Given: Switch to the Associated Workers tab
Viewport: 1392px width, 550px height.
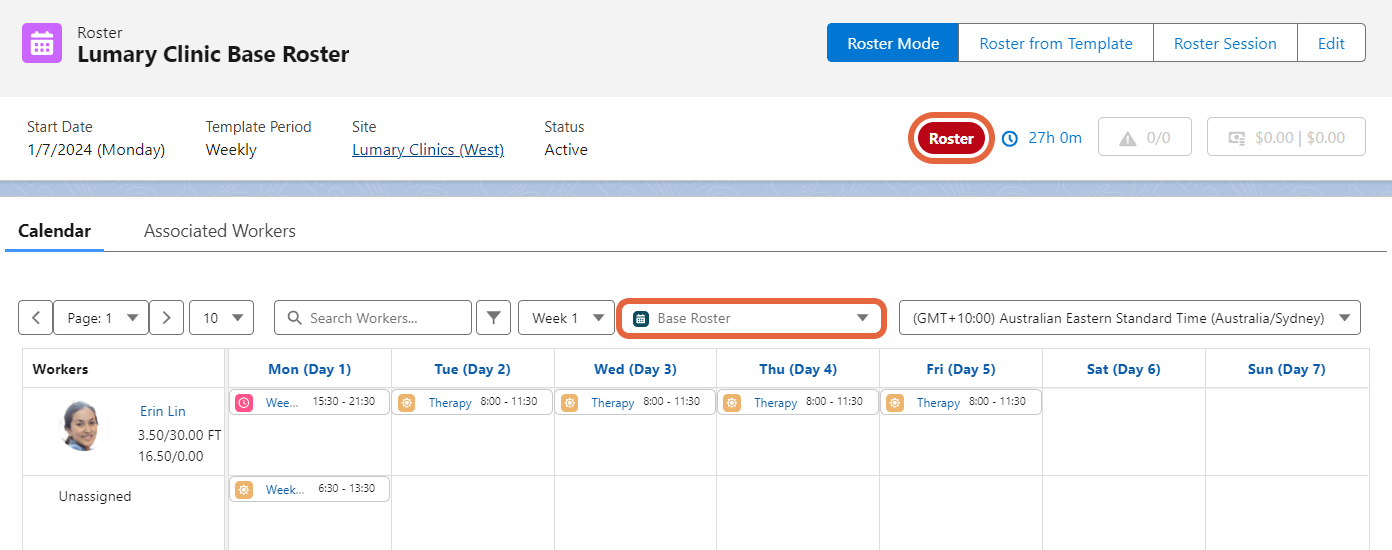Looking at the screenshot, I should tap(220, 231).
